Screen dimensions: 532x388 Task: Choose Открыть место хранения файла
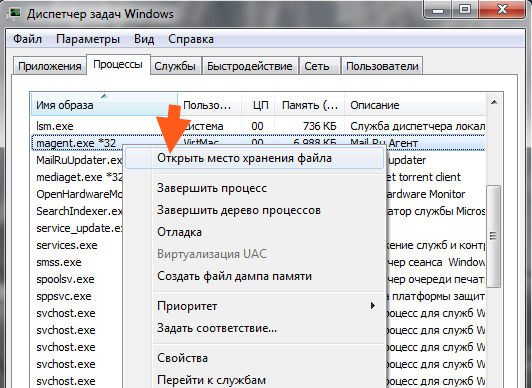(x=254, y=158)
